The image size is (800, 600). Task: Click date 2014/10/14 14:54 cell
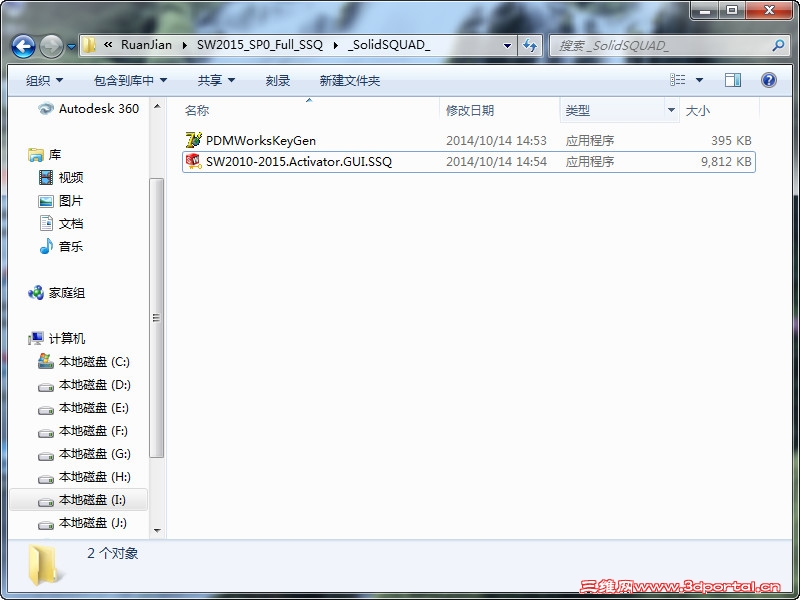coord(496,162)
